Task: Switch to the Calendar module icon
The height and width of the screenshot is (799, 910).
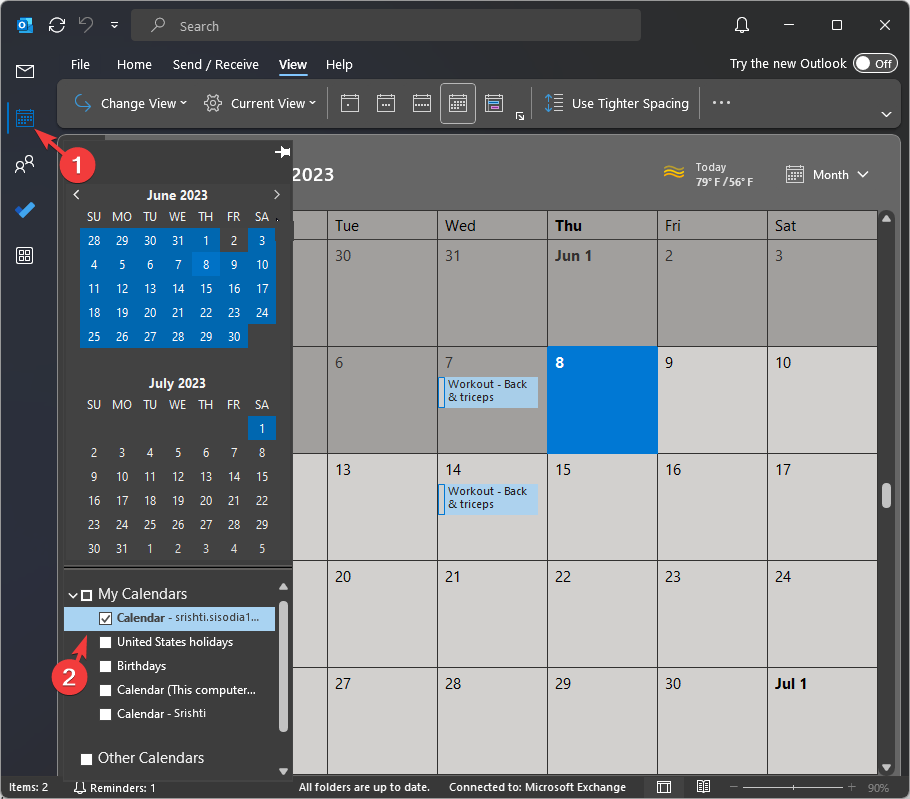Action: tap(25, 118)
